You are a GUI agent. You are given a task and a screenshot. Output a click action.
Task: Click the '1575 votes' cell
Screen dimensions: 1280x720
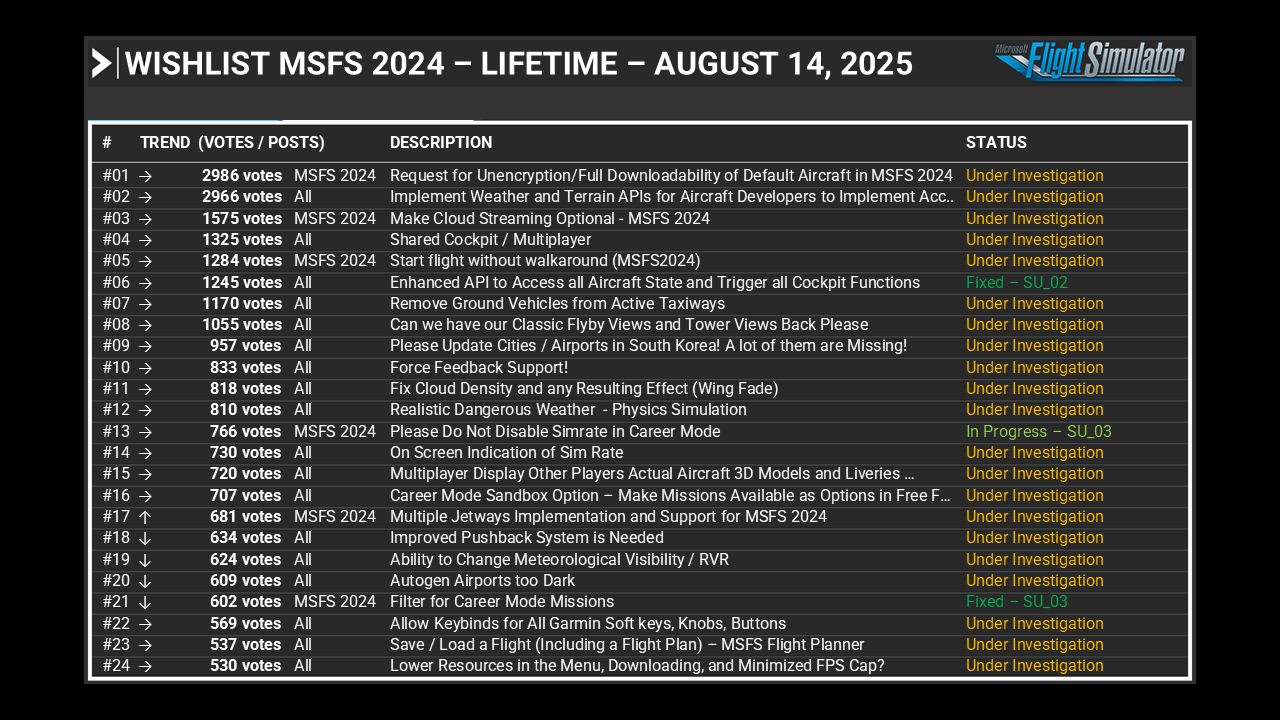(242, 219)
